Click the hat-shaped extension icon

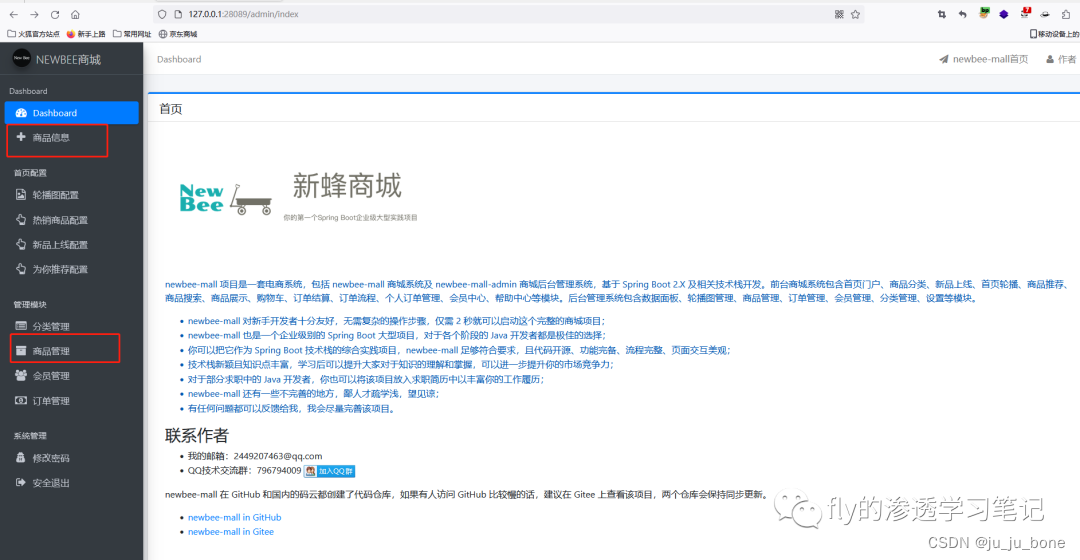(x=1045, y=14)
